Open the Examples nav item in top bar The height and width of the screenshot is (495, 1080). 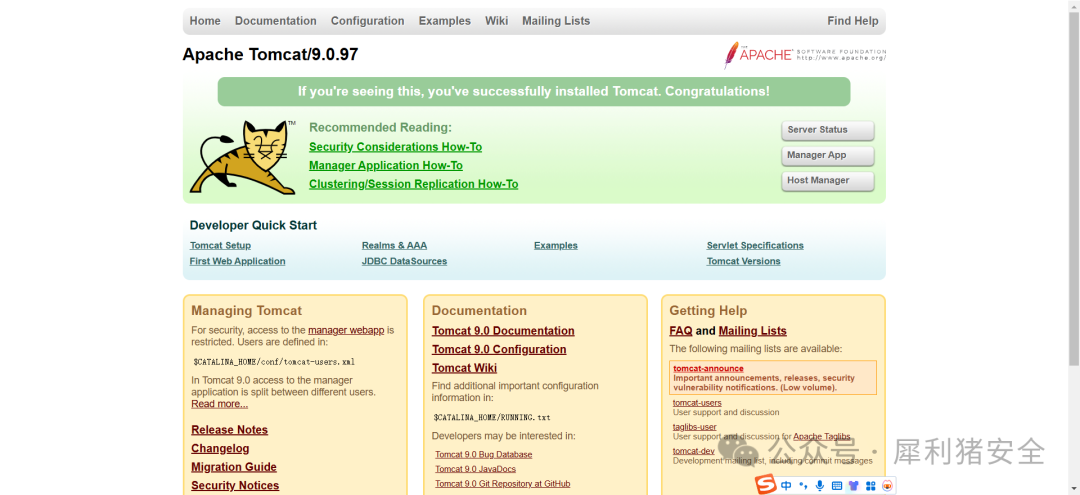[444, 21]
